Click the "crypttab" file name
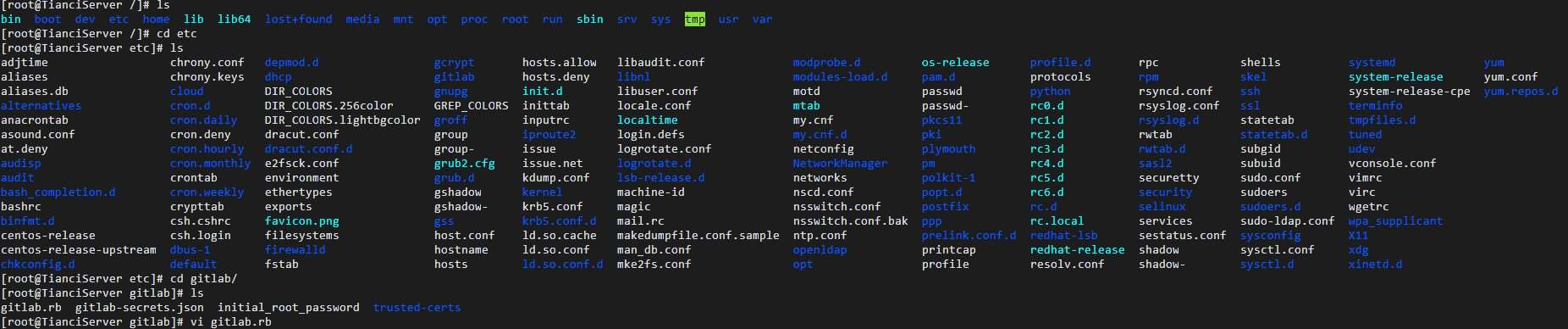Image resolution: width=1568 pixels, height=329 pixels. tap(197, 207)
